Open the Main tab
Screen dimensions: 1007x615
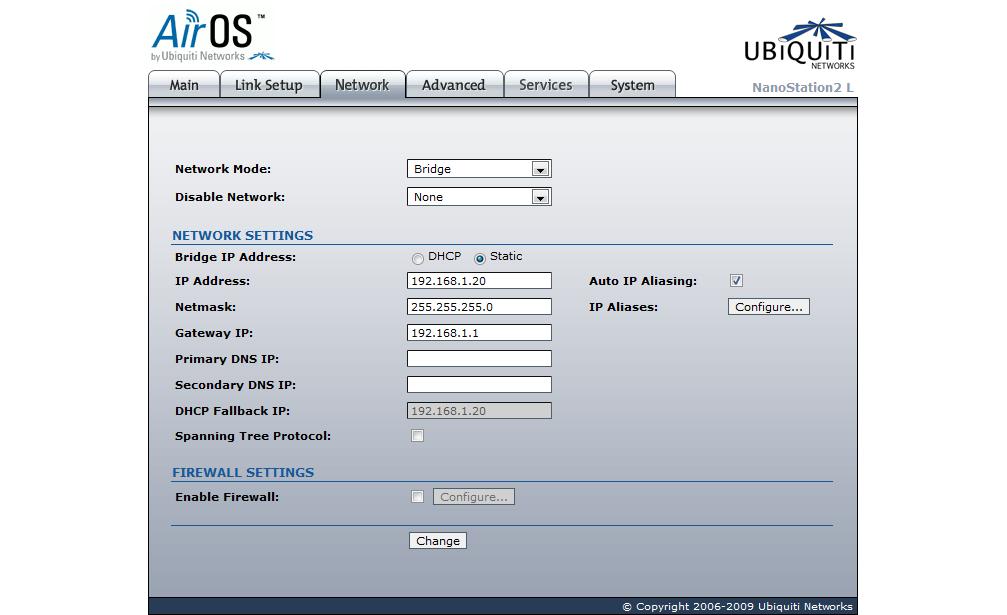(184, 85)
